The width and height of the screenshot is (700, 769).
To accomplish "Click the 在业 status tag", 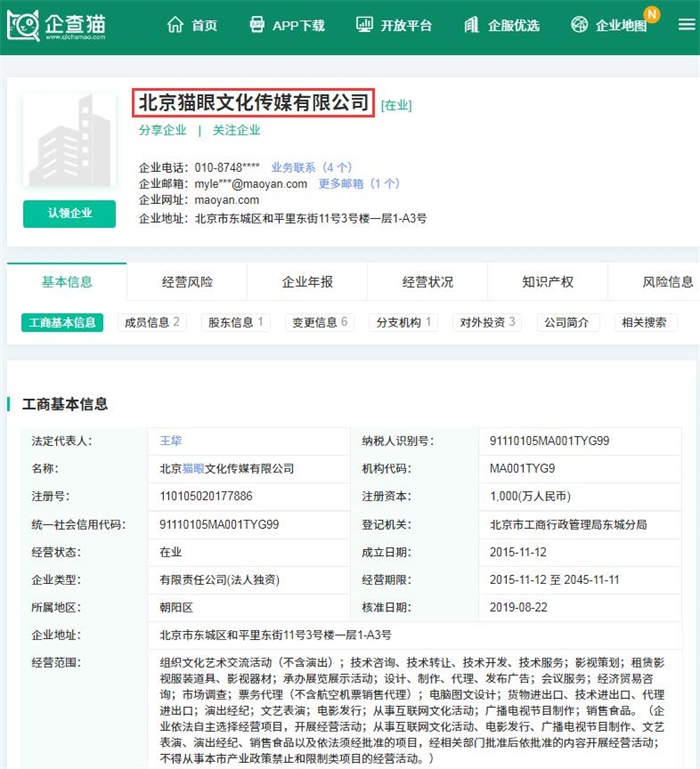I will [396, 105].
